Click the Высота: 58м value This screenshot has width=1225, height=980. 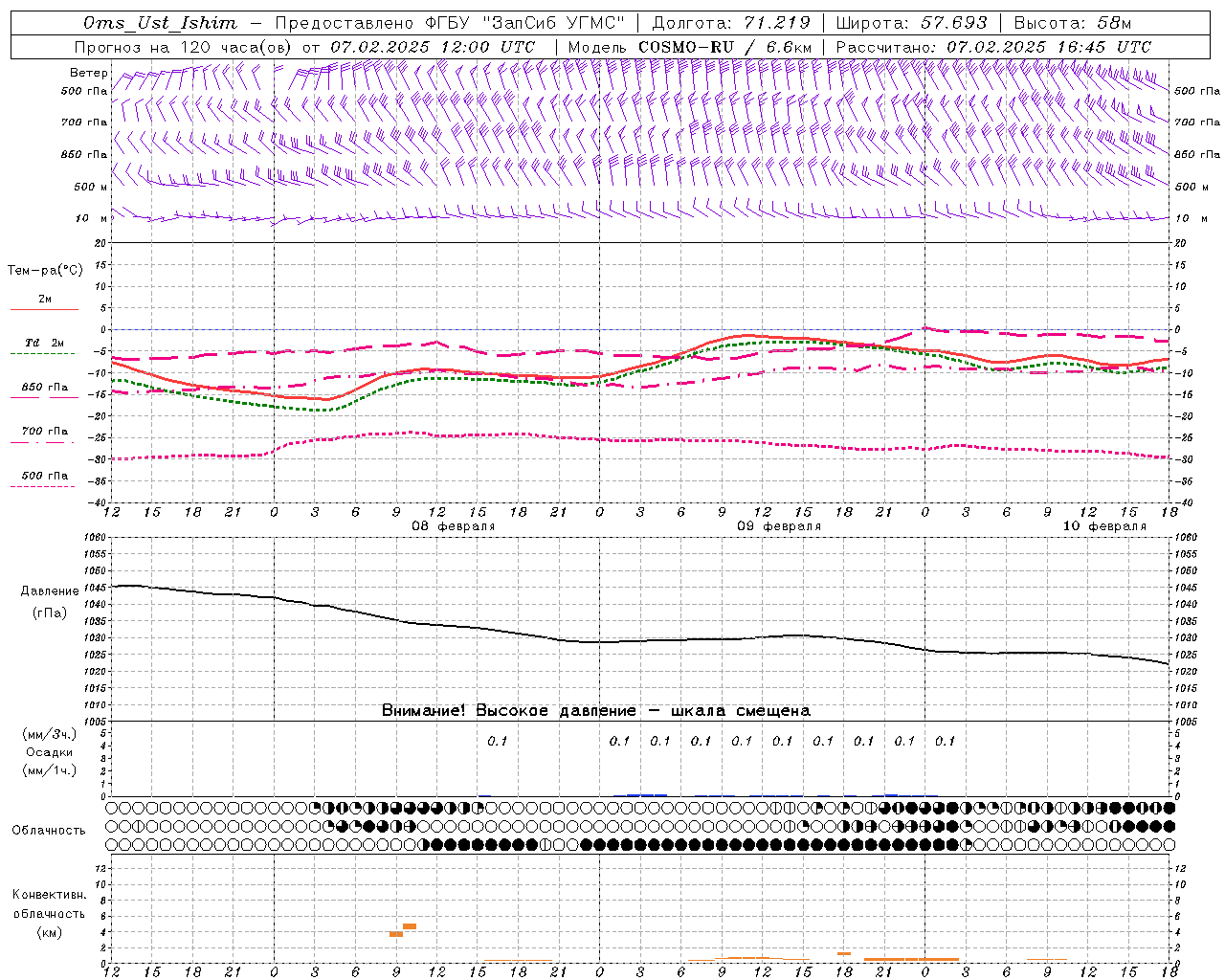pyautogui.click(x=1072, y=23)
